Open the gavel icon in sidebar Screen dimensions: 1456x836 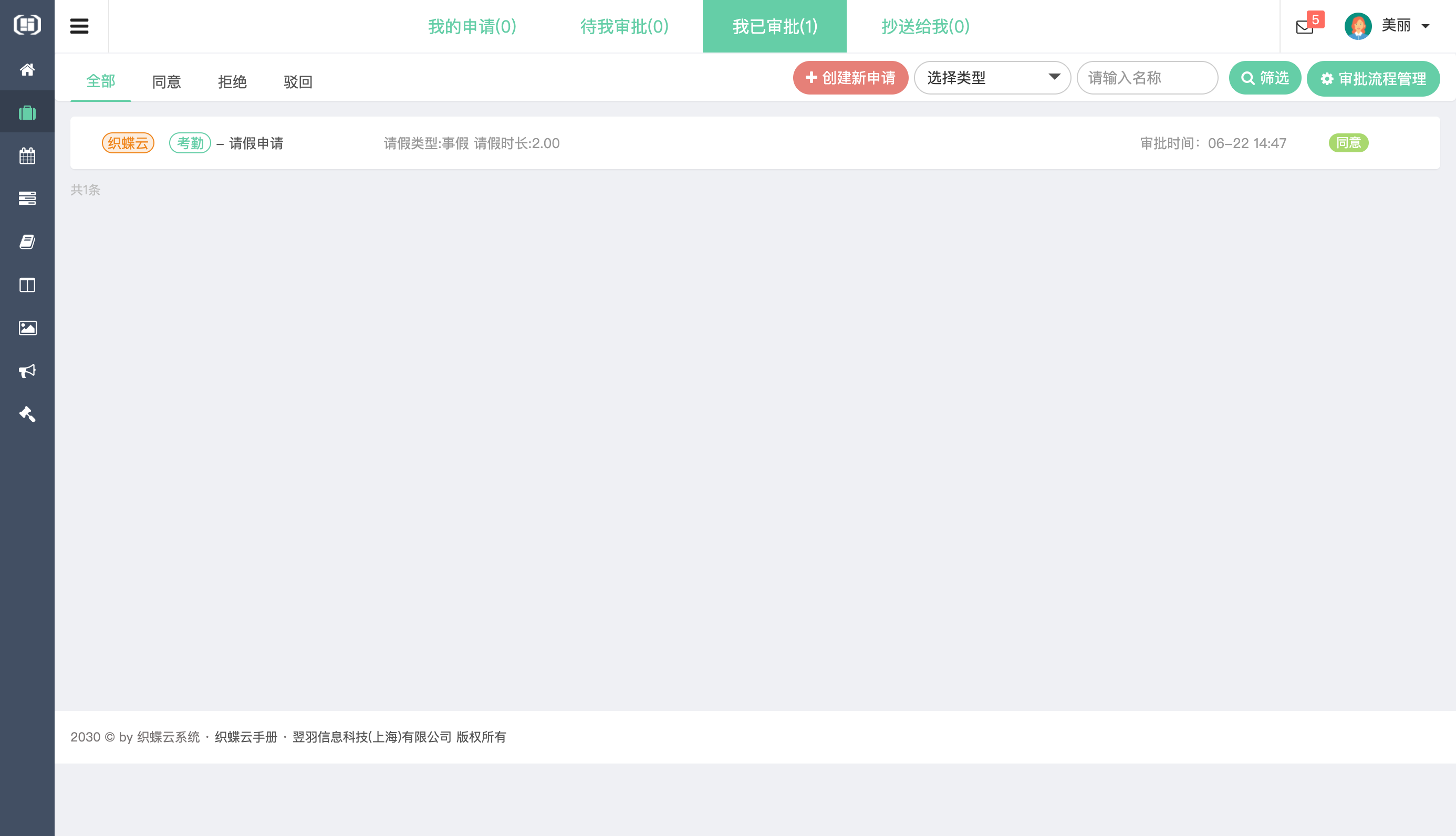point(27,414)
